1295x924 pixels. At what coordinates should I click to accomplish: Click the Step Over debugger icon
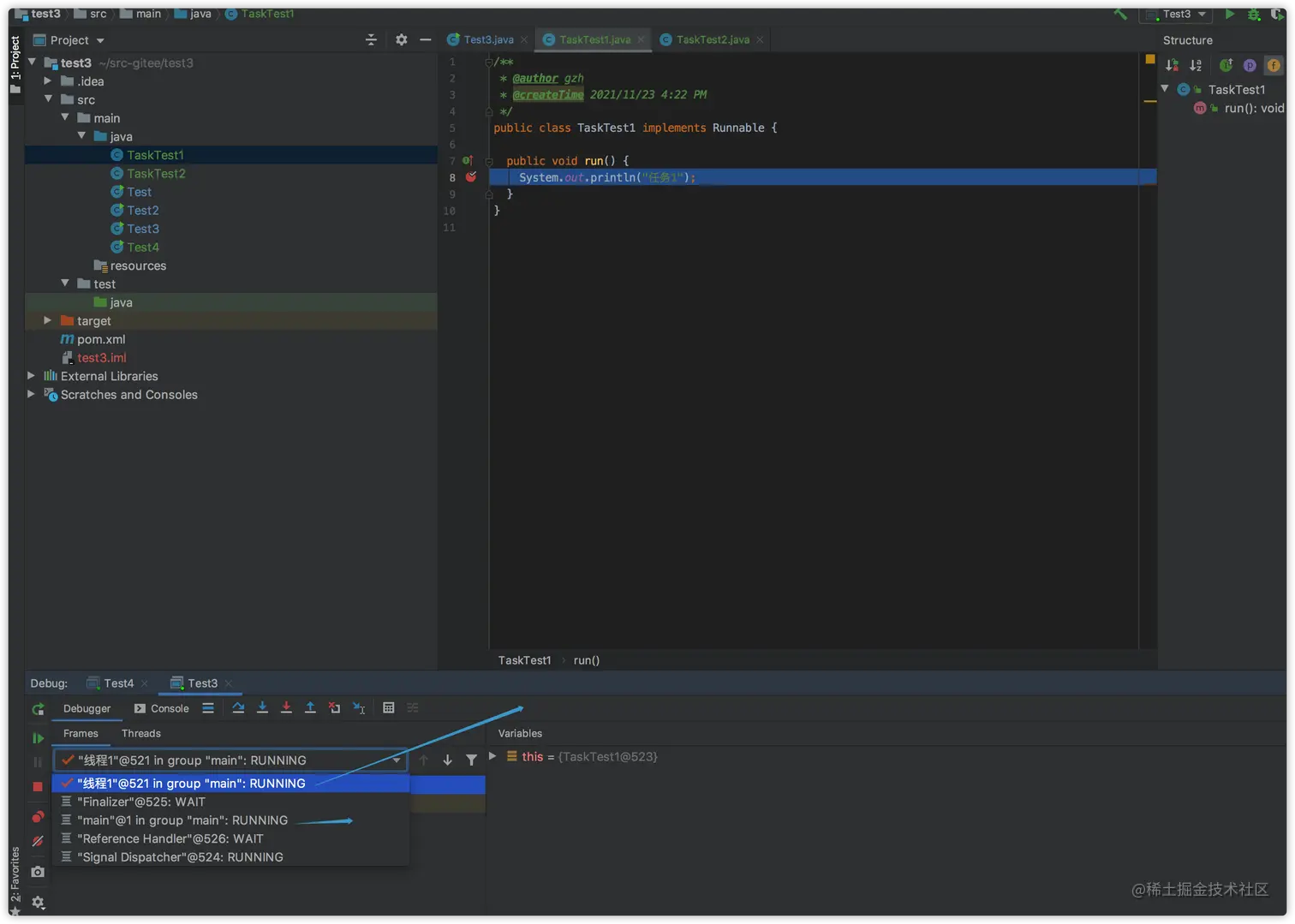pos(238,708)
